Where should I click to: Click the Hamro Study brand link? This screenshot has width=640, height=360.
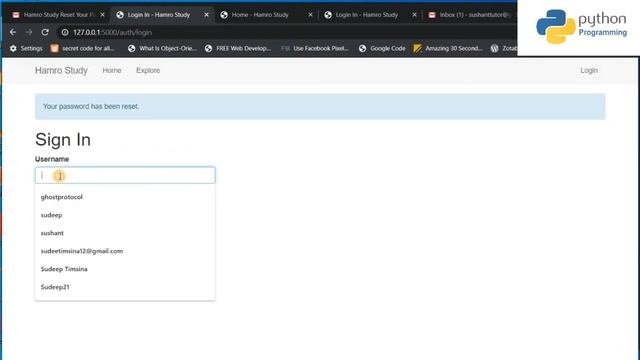(61, 71)
